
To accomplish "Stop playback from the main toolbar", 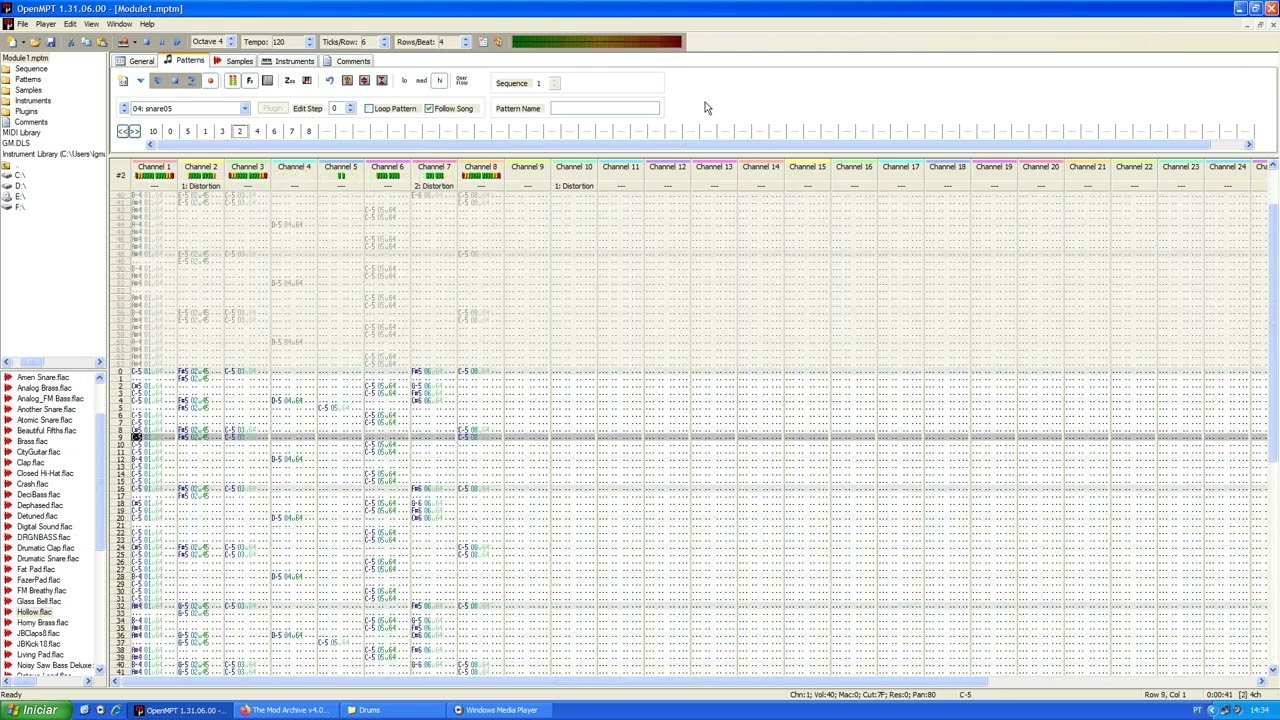I will (x=146, y=42).
